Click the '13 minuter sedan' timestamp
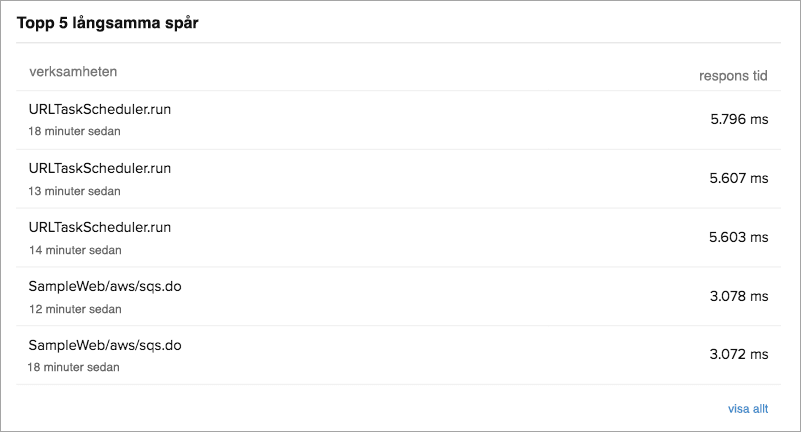This screenshot has height=432, width=801. [74, 190]
